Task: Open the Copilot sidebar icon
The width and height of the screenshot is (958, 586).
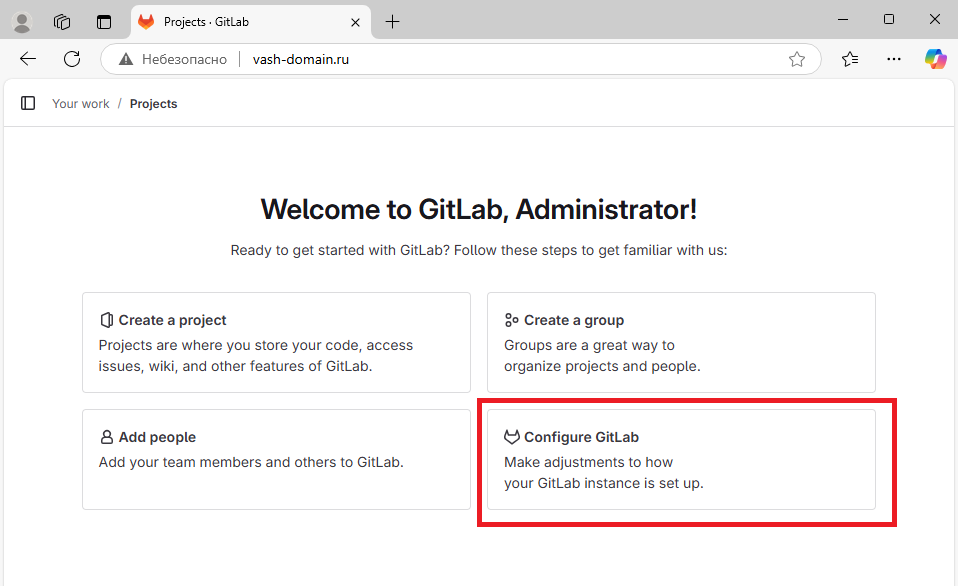Action: coord(935,59)
